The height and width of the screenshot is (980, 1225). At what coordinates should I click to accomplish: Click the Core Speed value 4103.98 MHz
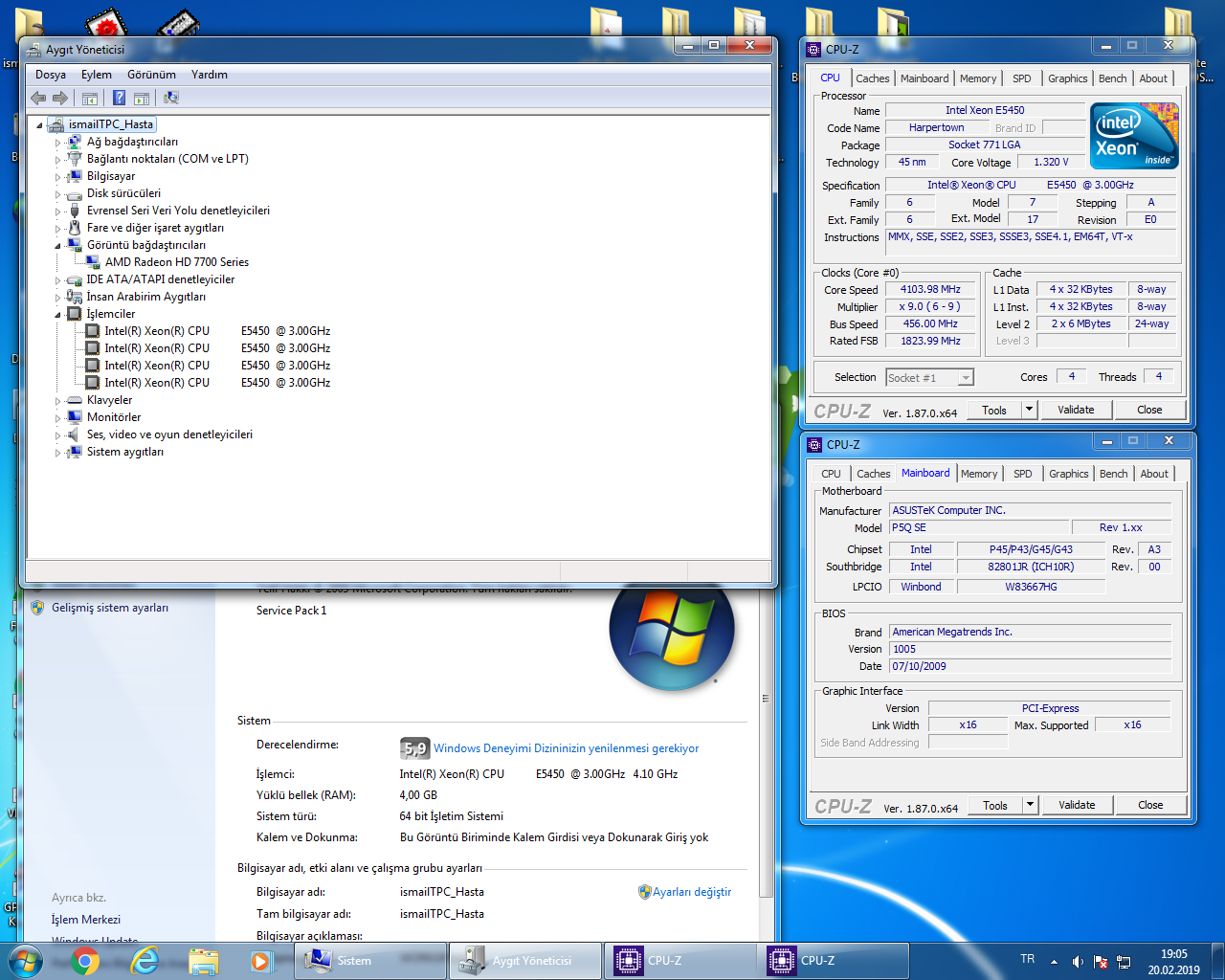[930, 289]
